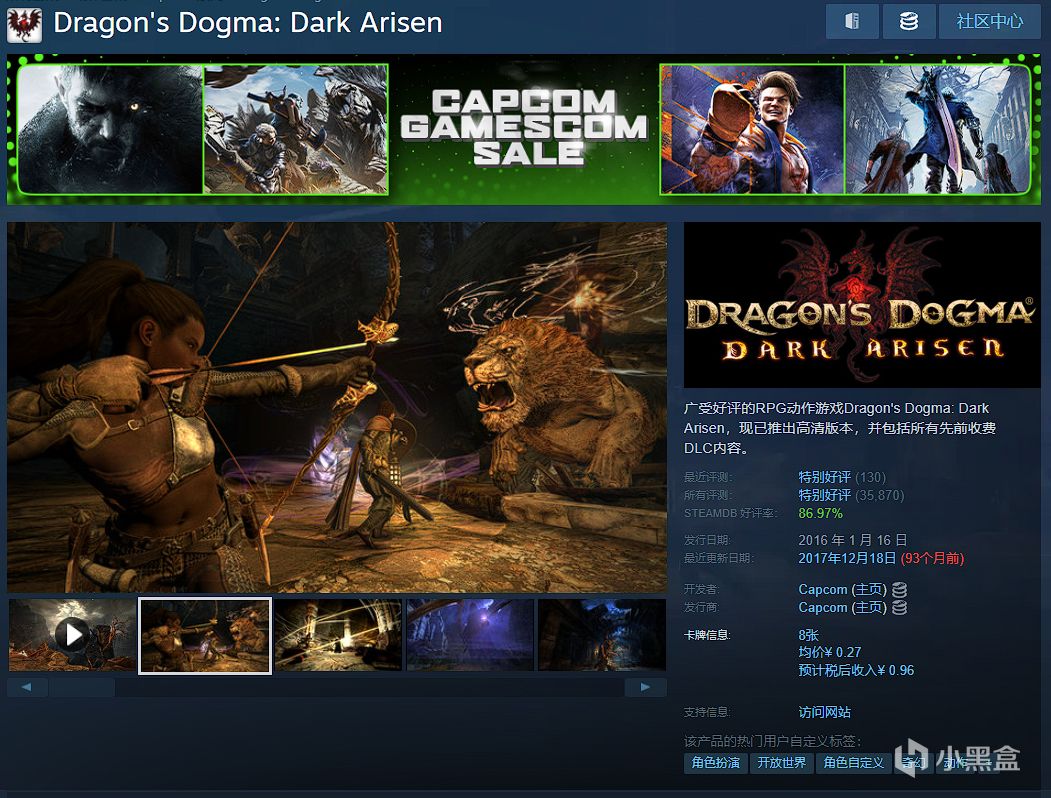The width and height of the screenshot is (1051, 798).
Task: Select the glowing light beams screenshot thumbnail
Action: [x=338, y=635]
